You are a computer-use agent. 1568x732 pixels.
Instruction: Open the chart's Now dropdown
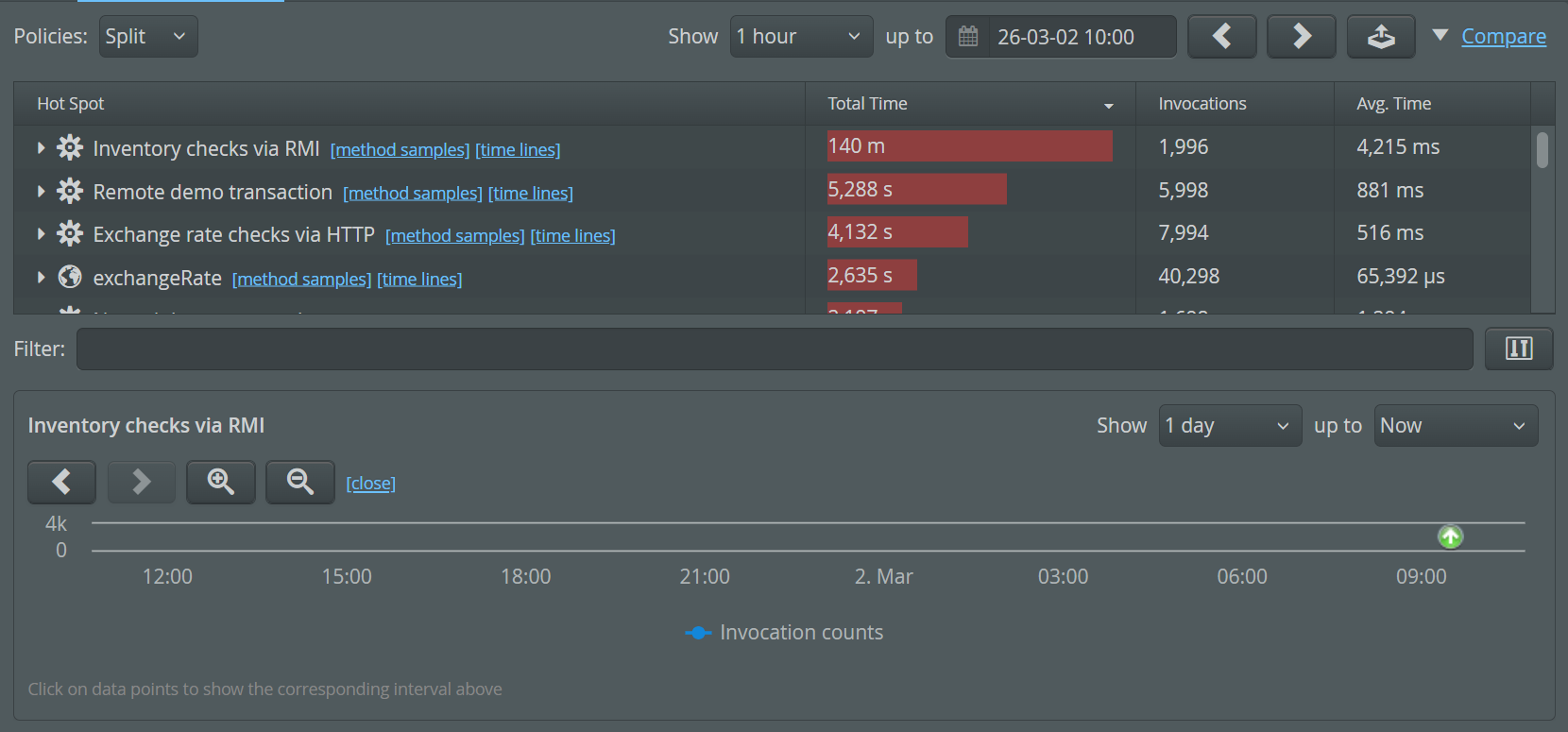1455,426
